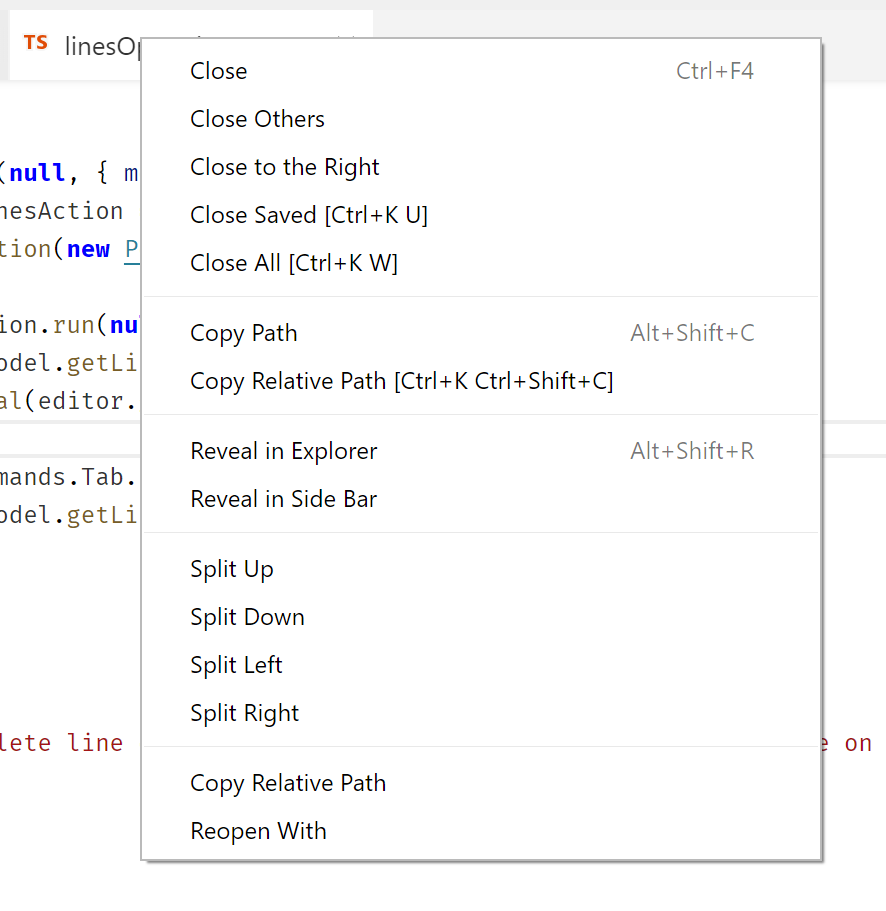Choose Close Others in the menu
The width and height of the screenshot is (886, 911).
[481, 119]
